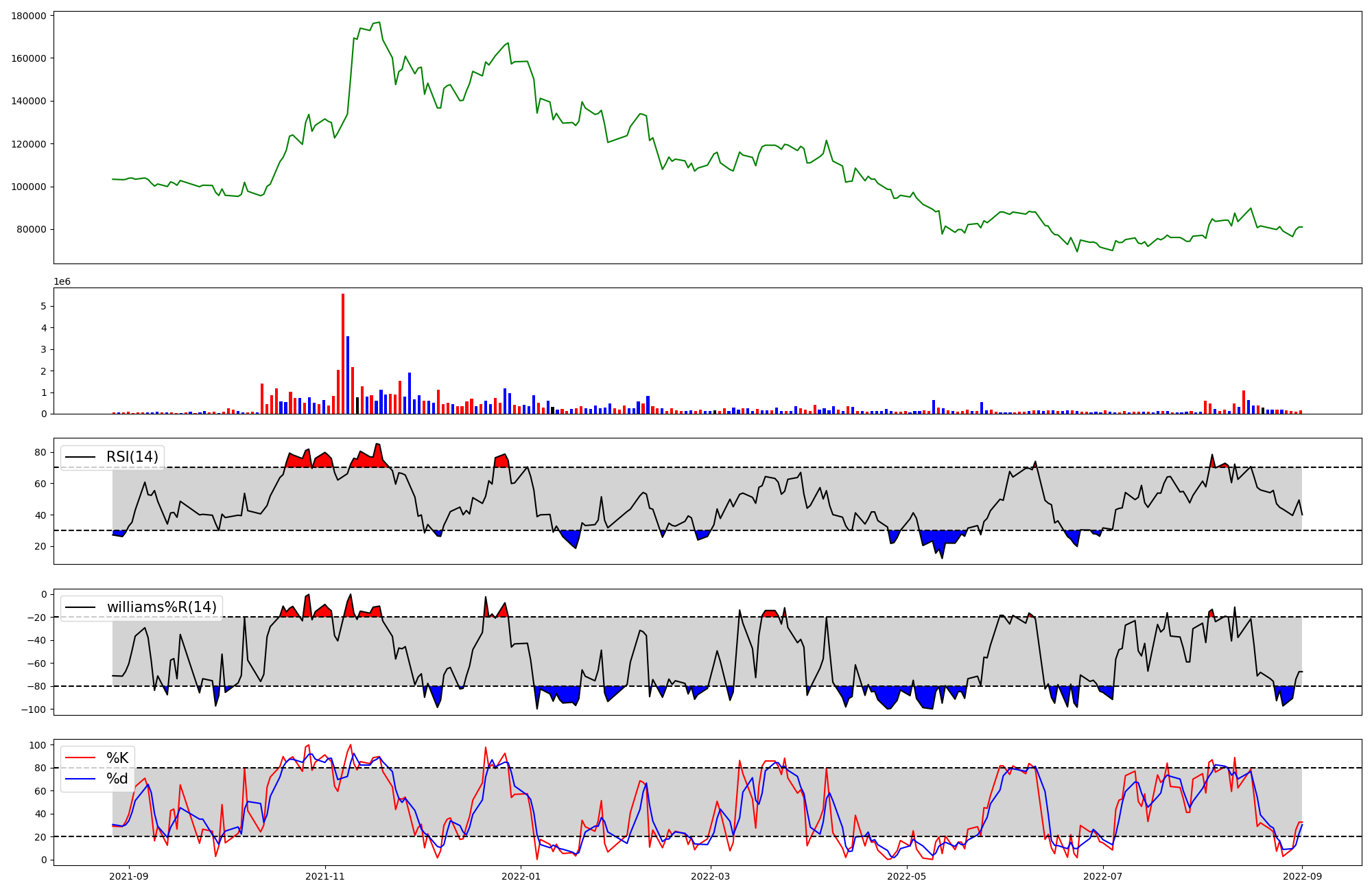
Task: Click the 2021-09 x-axis date label
Action: pyautogui.click(x=129, y=876)
